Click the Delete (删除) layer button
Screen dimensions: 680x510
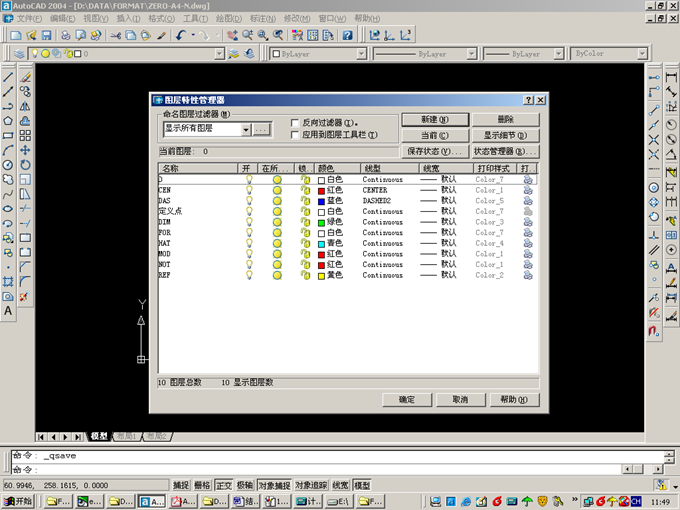point(505,120)
